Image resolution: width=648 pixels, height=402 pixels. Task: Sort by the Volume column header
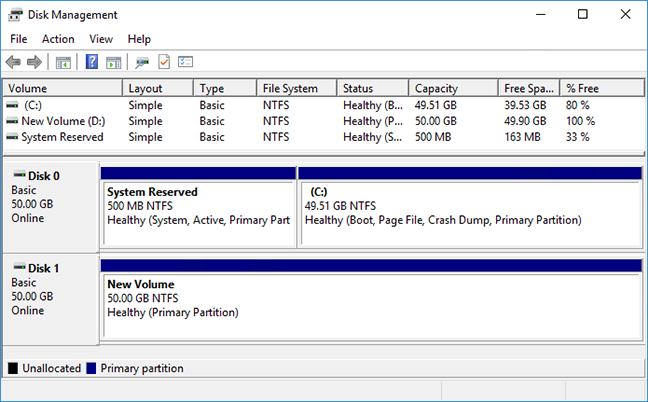(63, 88)
